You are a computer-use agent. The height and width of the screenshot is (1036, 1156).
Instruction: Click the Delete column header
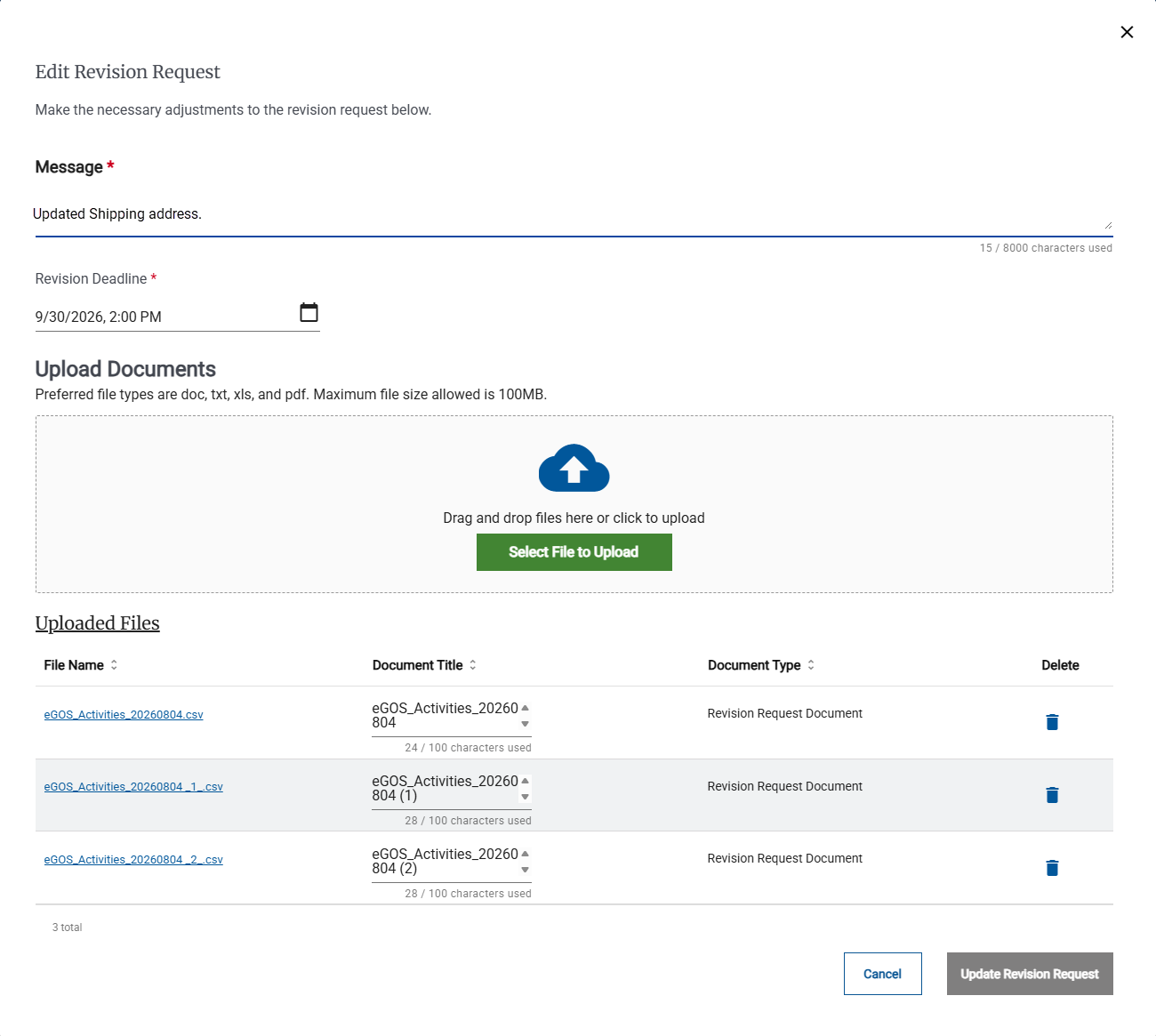pyautogui.click(x=1060, y=665)
